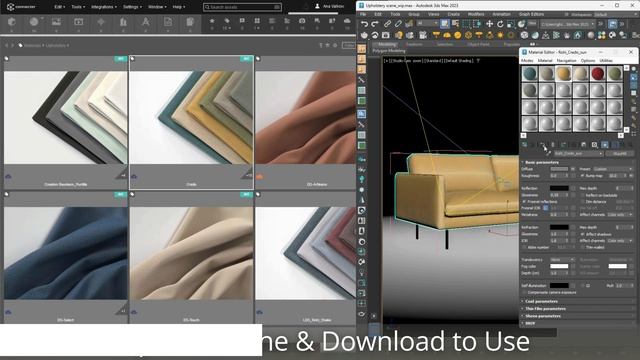Activate the Select Object tool
The image size is (640, 360).
[x=444, y=24]
